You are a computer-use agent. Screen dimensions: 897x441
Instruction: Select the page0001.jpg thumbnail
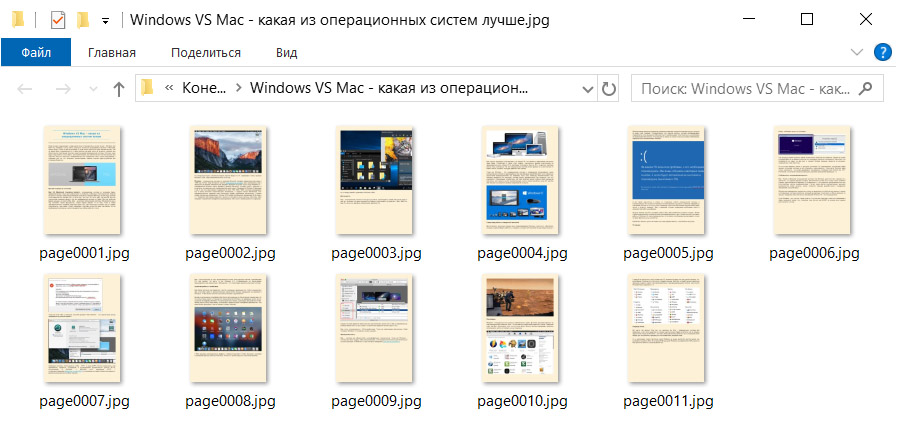point(82,180)
